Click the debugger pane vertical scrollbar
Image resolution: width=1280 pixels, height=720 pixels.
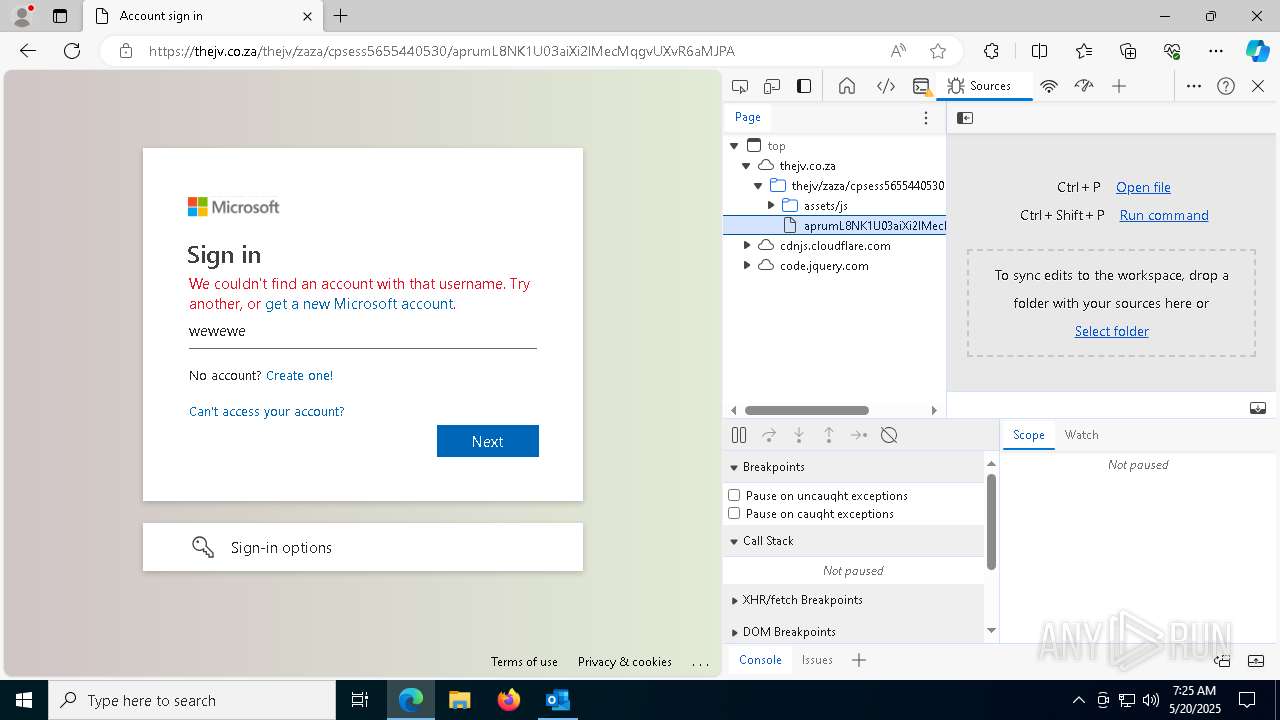pos(991,522)
